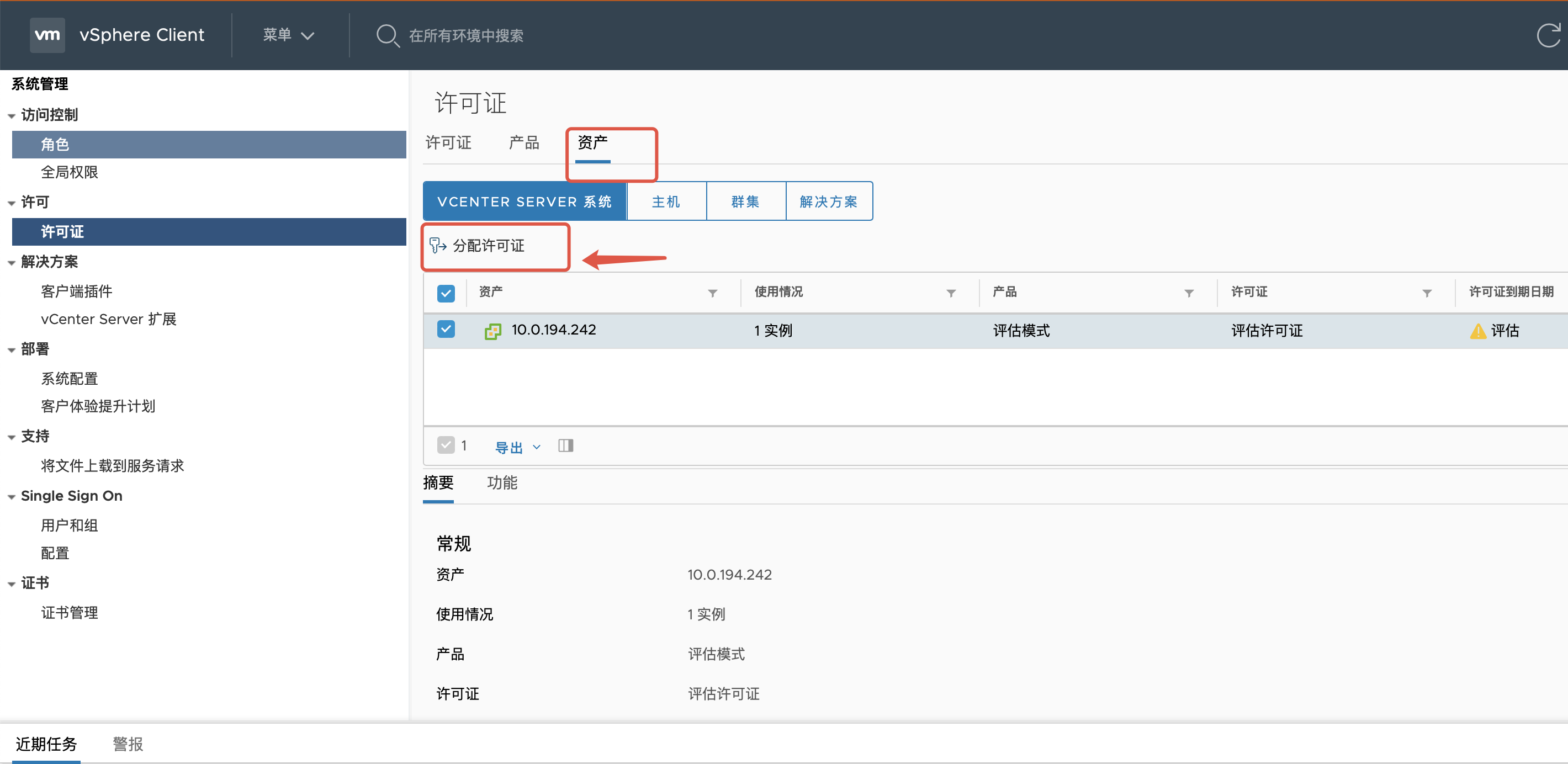Click the selected count checkbox in footer

pyautogui.click(x=446, y=445)
